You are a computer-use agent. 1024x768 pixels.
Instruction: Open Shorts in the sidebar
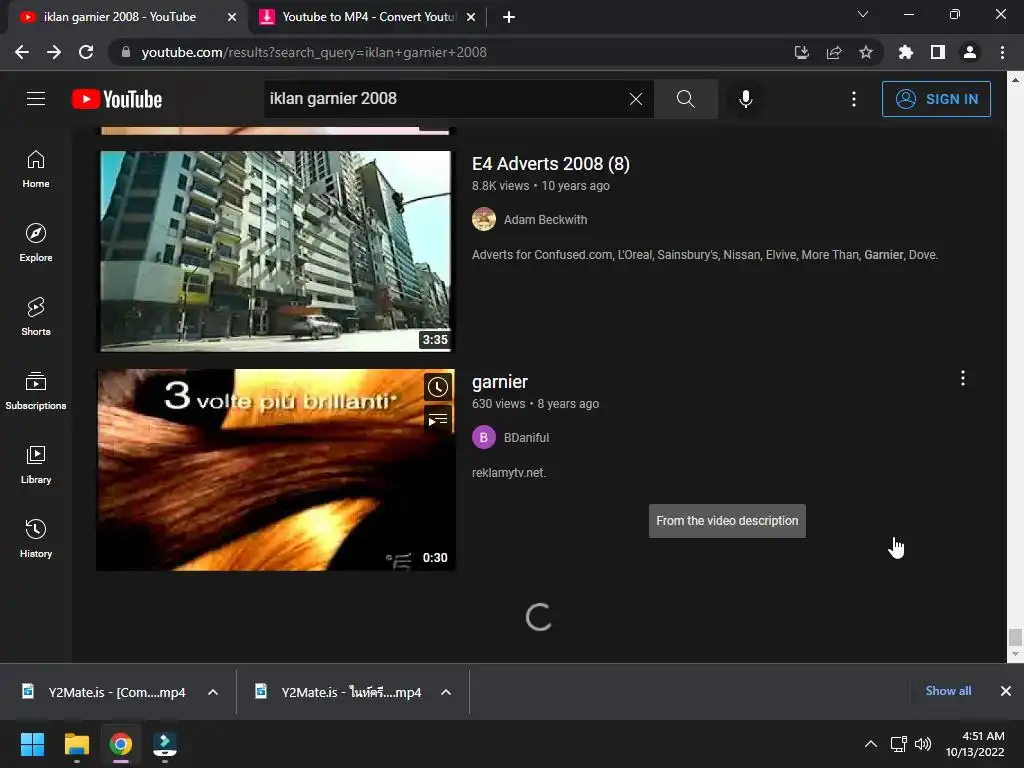click(36, 317)
